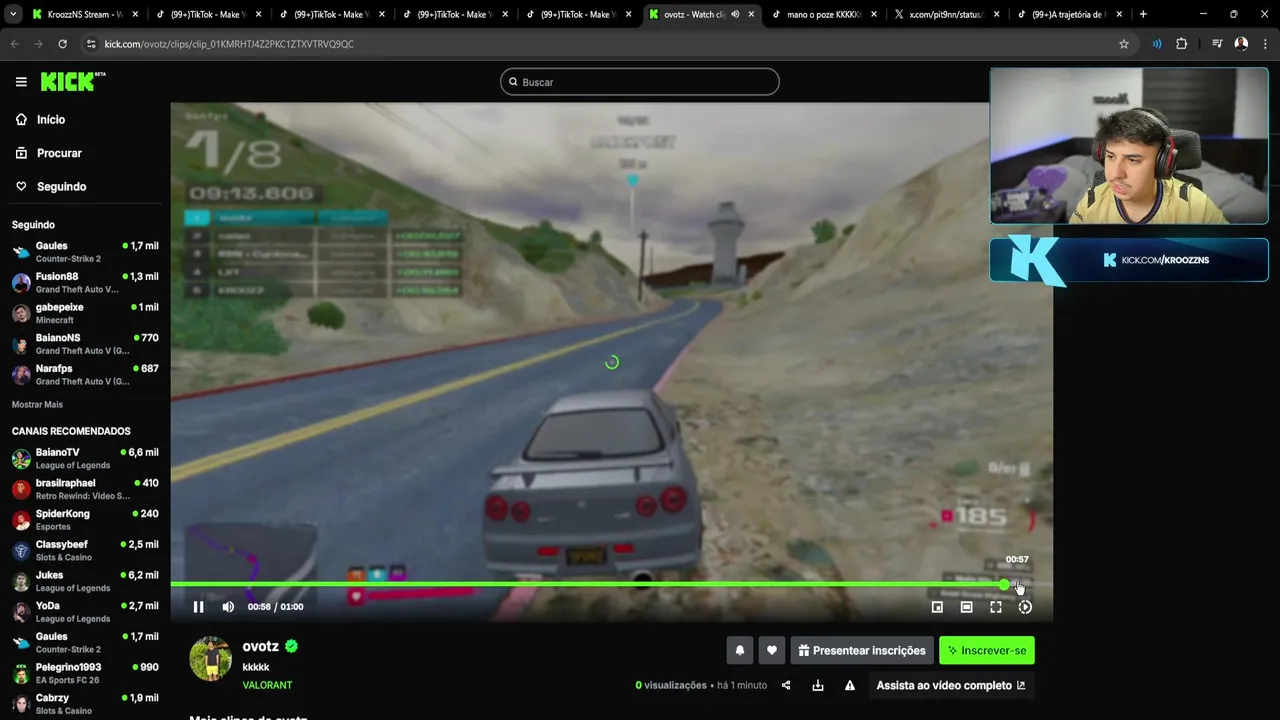The image size is (1280, 720).
Task: Go to Início in sidebar
Action: (x=51, y=120)
